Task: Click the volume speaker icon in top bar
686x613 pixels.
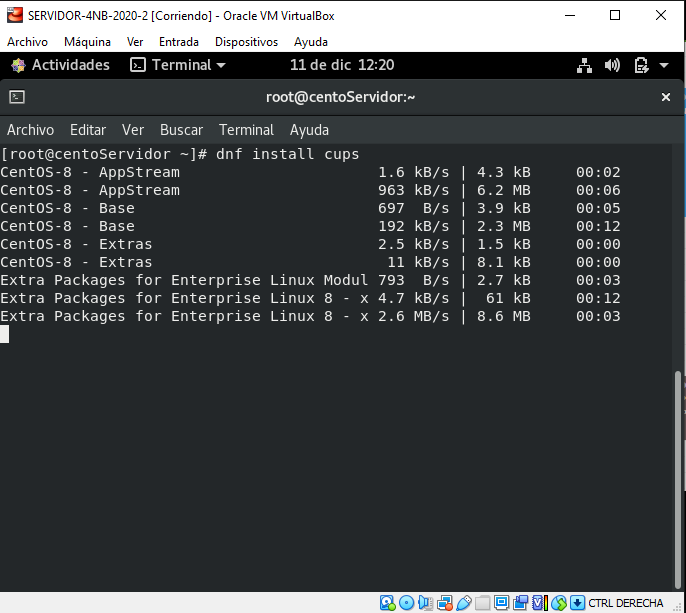Action: [x=612, y=66]
